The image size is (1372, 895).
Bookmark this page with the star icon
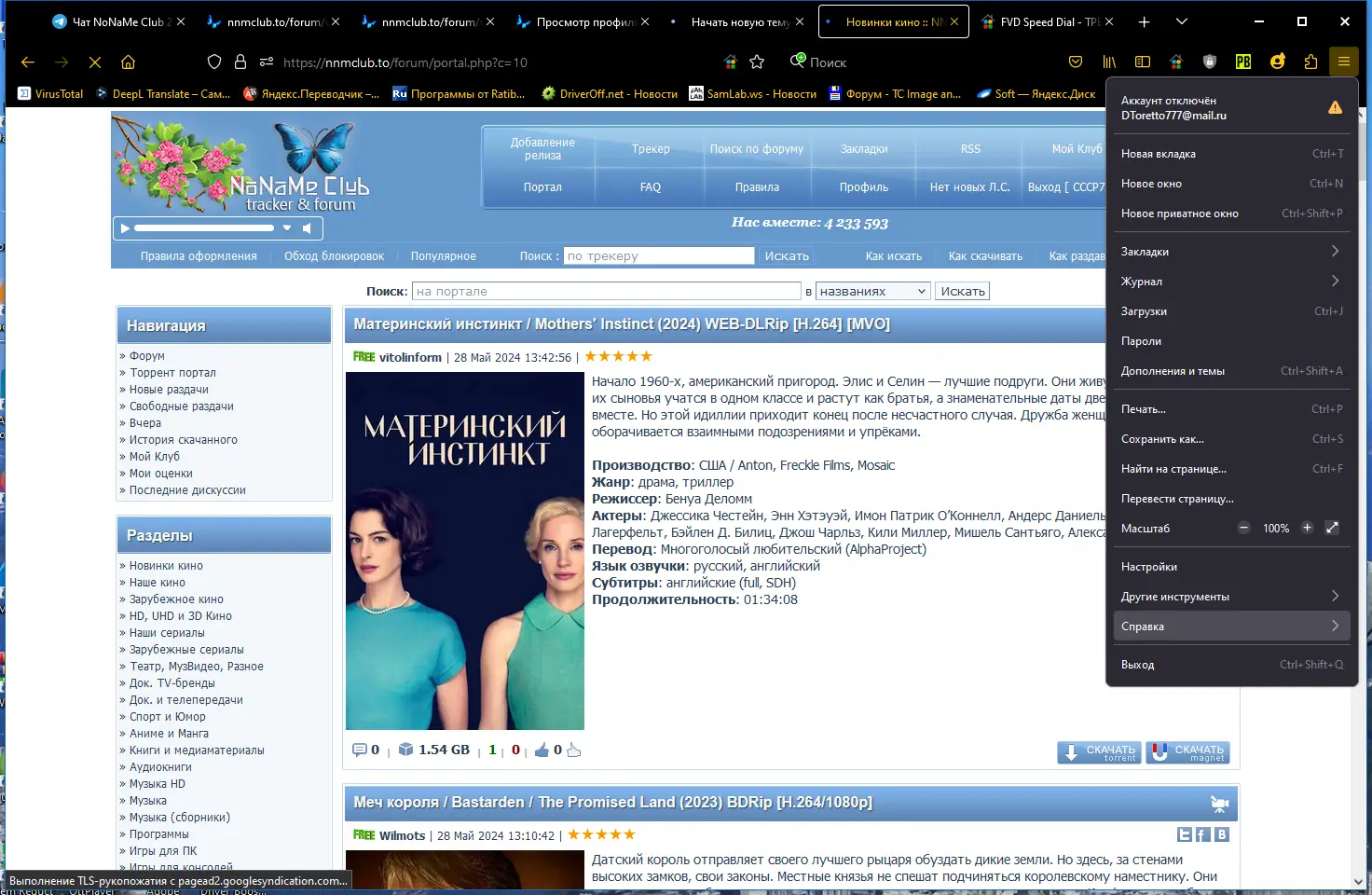[757, 62]
